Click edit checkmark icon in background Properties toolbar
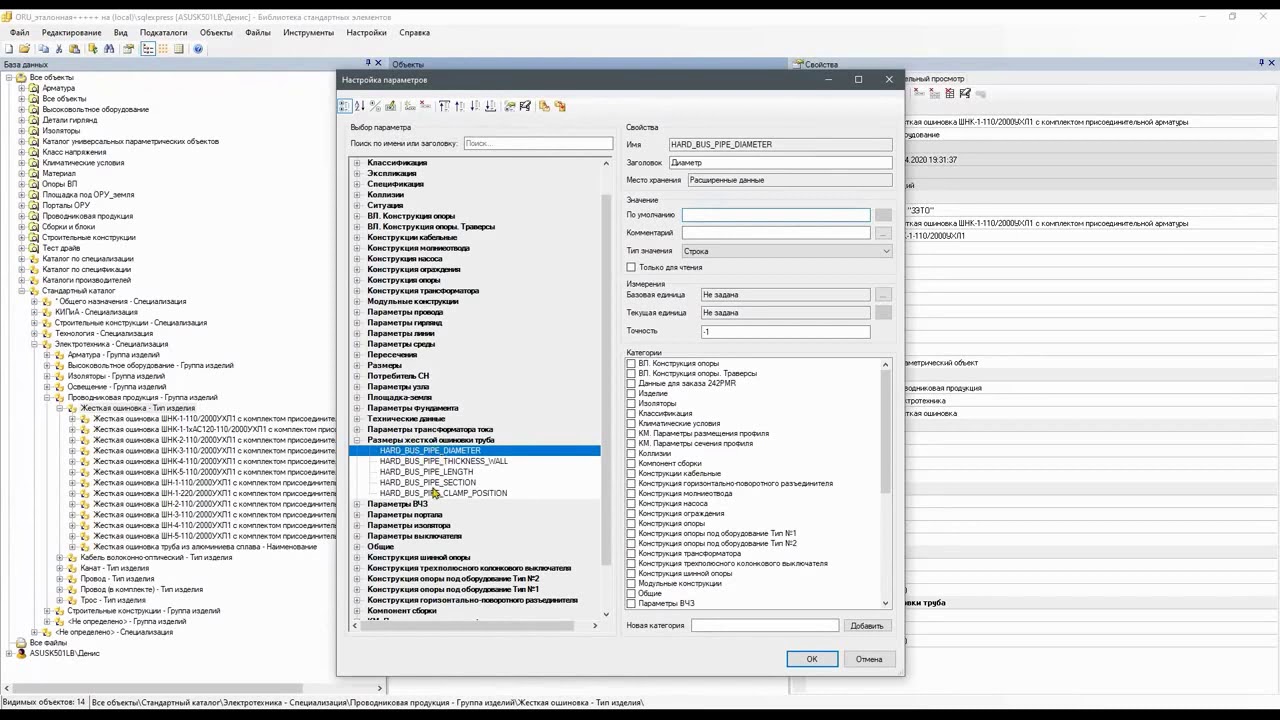 pyautogui.click(x=965, y=93)
